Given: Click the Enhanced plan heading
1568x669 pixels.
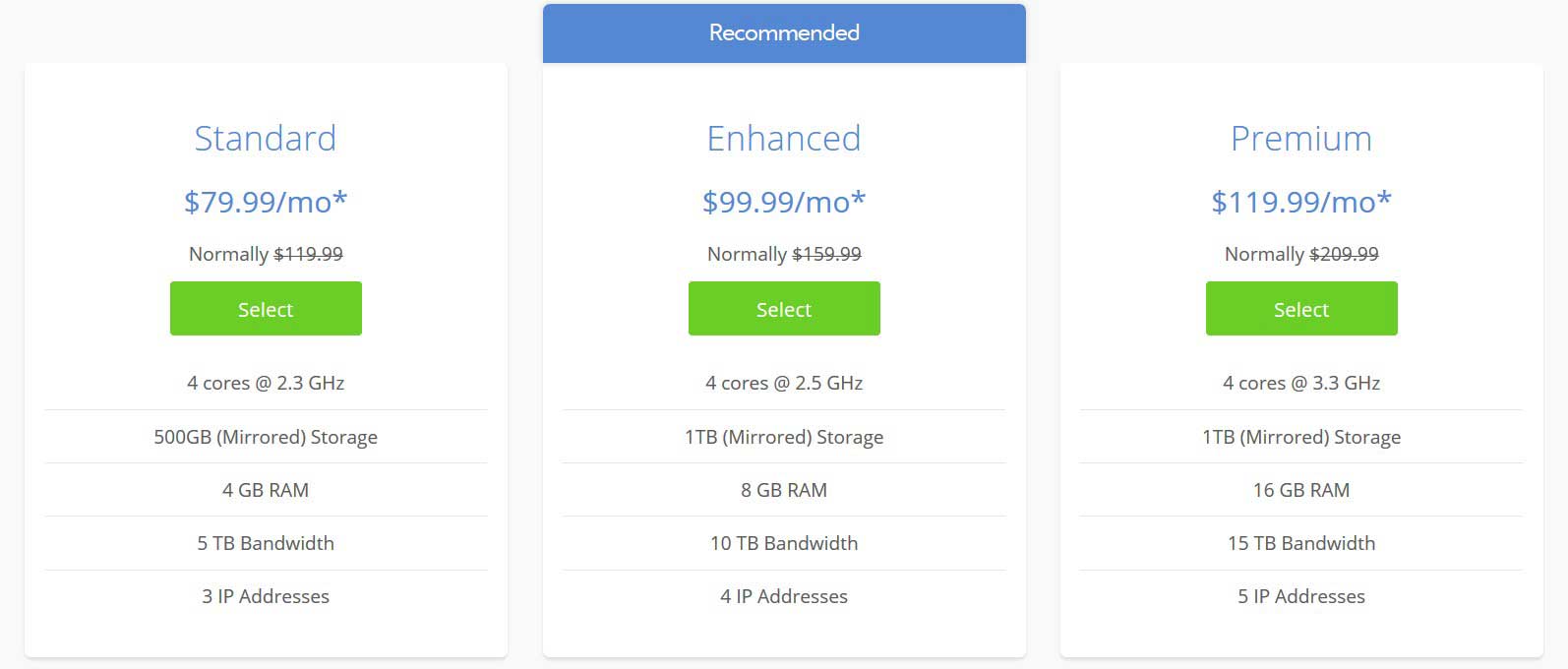Looking at the screenshot, I should [784, 139].
